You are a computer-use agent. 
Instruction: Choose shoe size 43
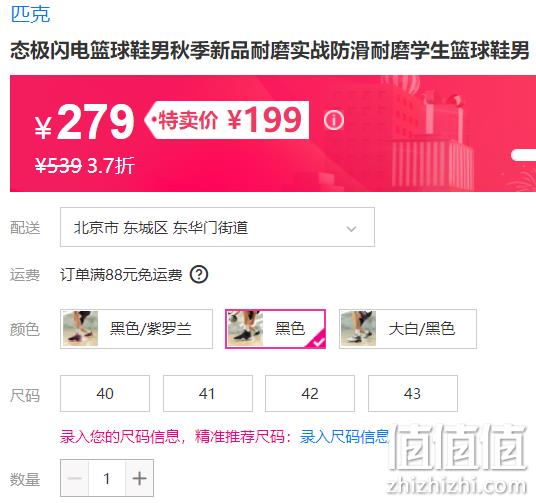point(413,394)
